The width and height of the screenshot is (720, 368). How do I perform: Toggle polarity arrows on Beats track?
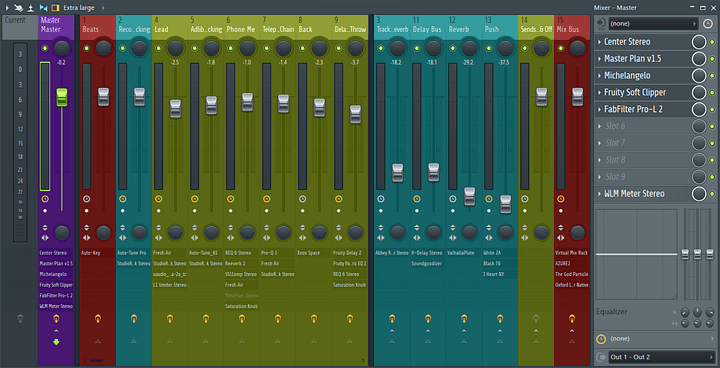click(x=86, y=228)
